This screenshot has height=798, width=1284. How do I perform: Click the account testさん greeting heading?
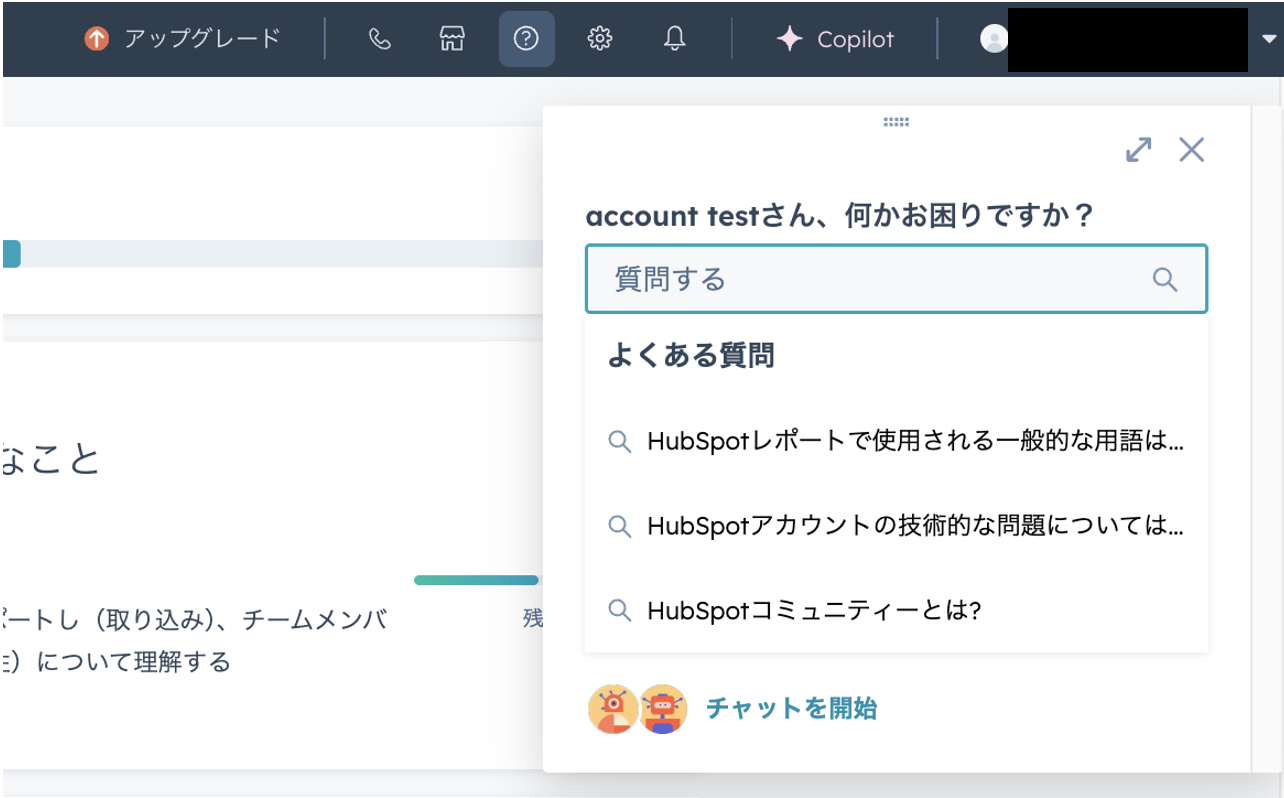coord(839,216)
